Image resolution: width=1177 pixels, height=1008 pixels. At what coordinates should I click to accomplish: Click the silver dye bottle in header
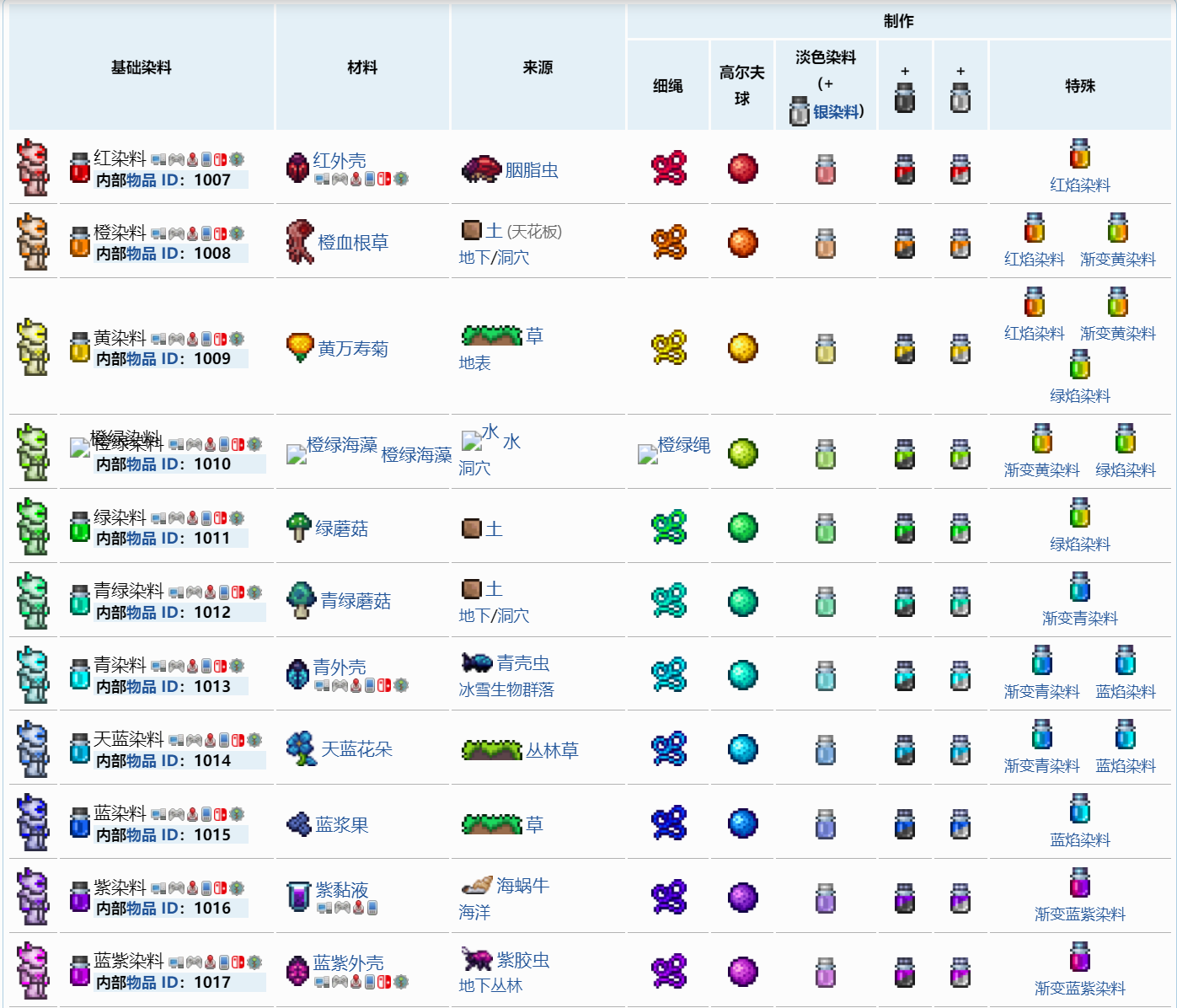coord(800,111)
